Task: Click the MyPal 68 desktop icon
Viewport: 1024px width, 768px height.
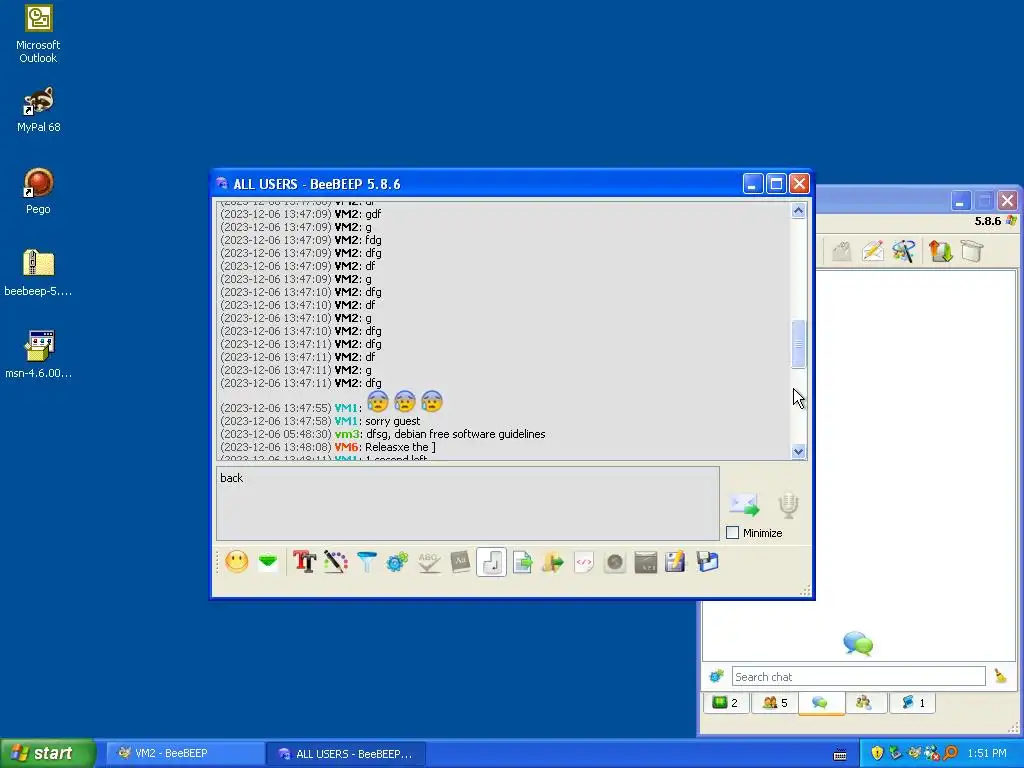Action: (39, 110)
